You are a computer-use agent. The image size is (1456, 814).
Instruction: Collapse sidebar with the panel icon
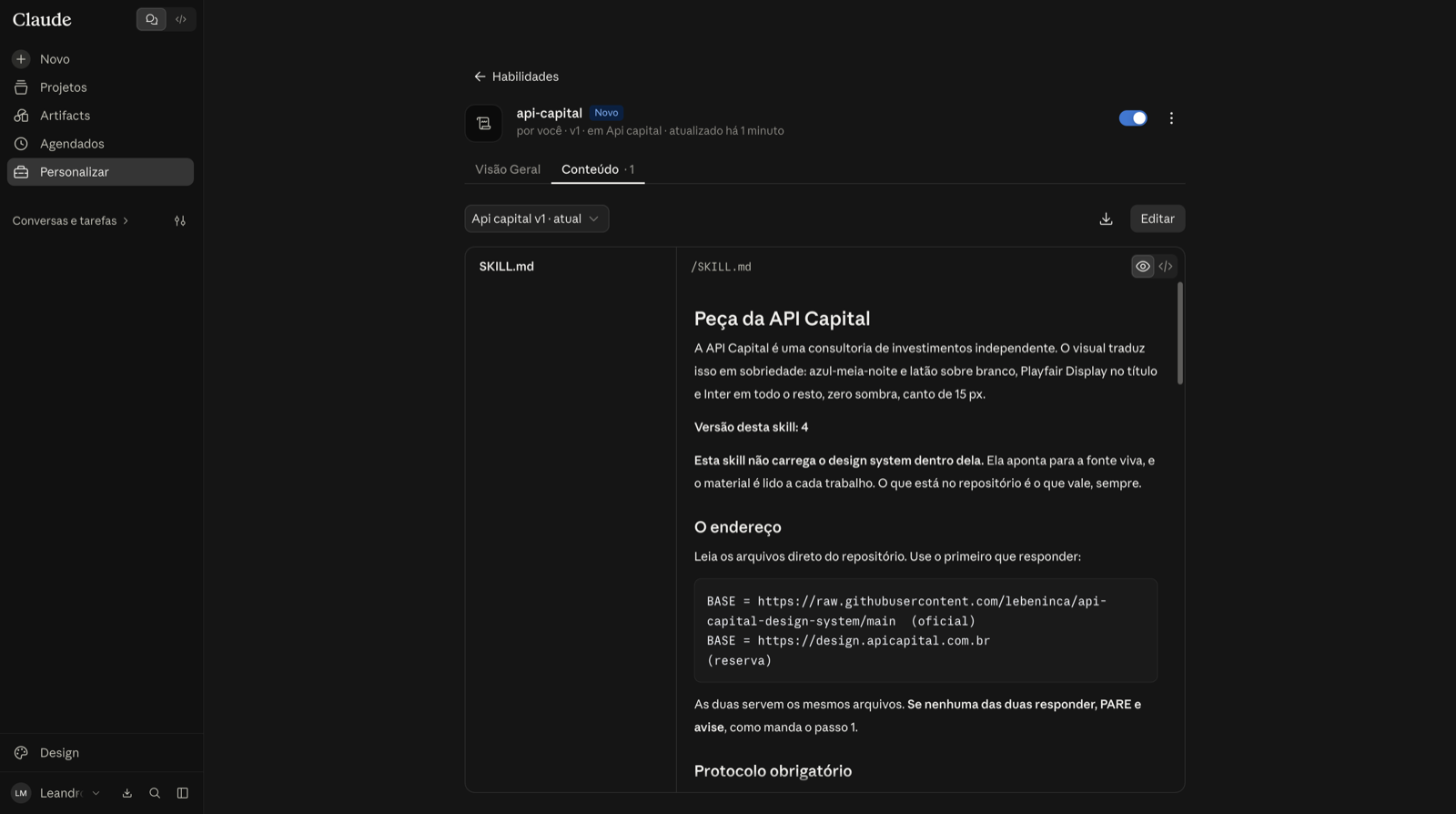[183, 793]
